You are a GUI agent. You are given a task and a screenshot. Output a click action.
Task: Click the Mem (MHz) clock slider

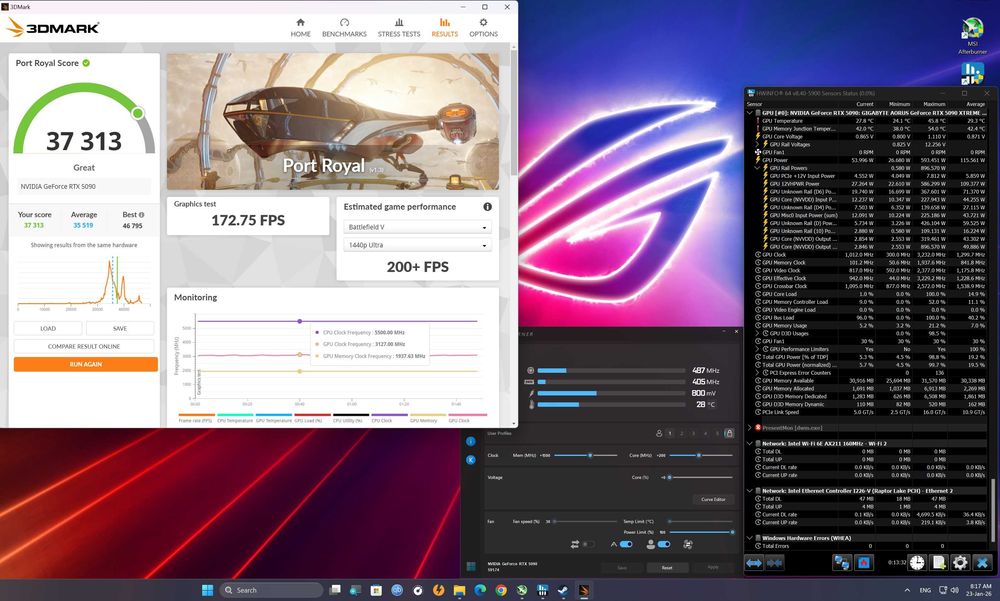[x=585, y=455]
